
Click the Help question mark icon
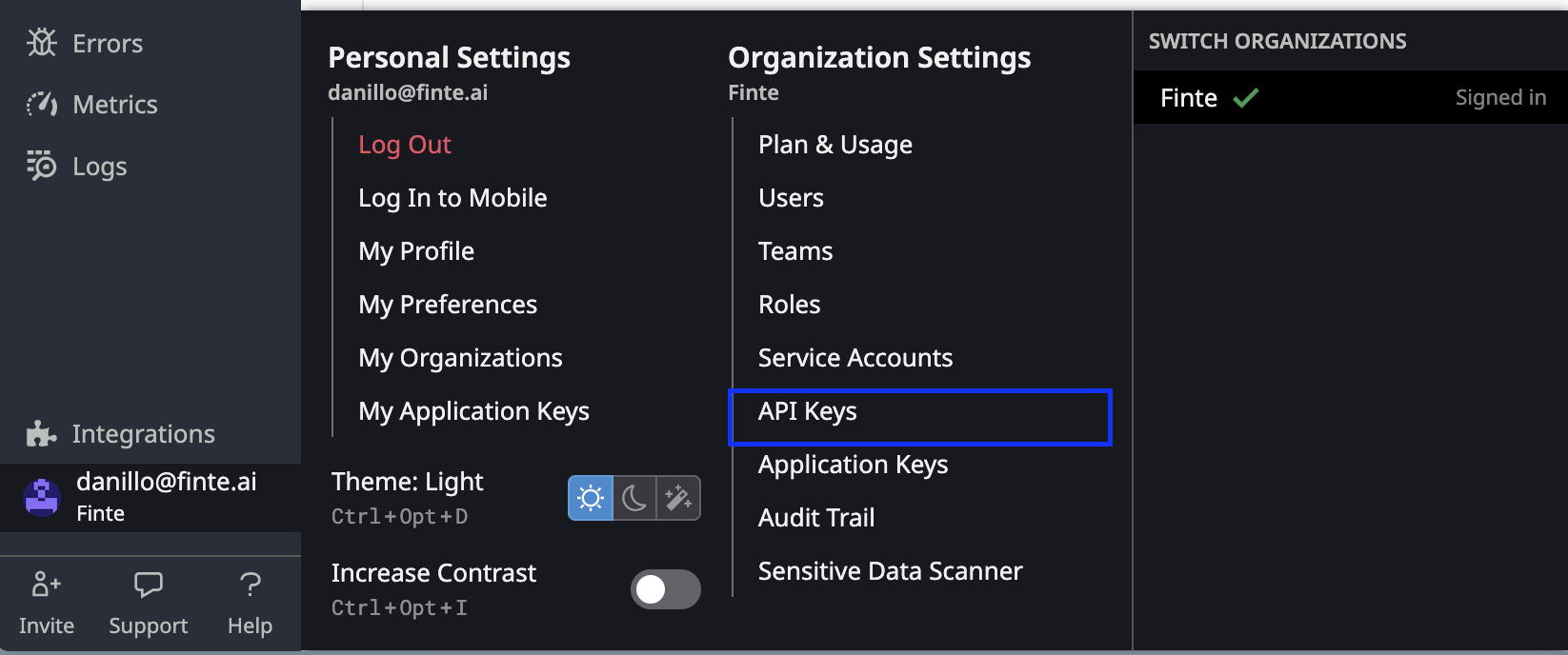[x=251, y=584]
